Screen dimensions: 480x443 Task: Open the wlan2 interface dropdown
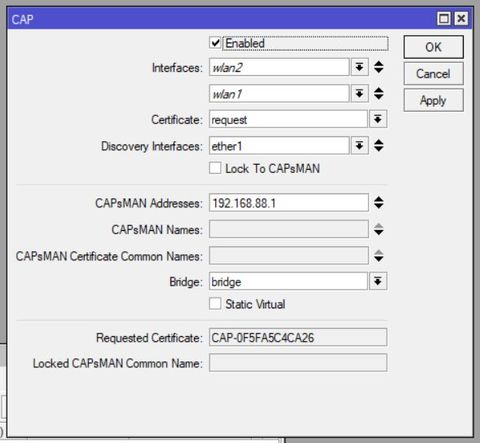pos(359,67)
